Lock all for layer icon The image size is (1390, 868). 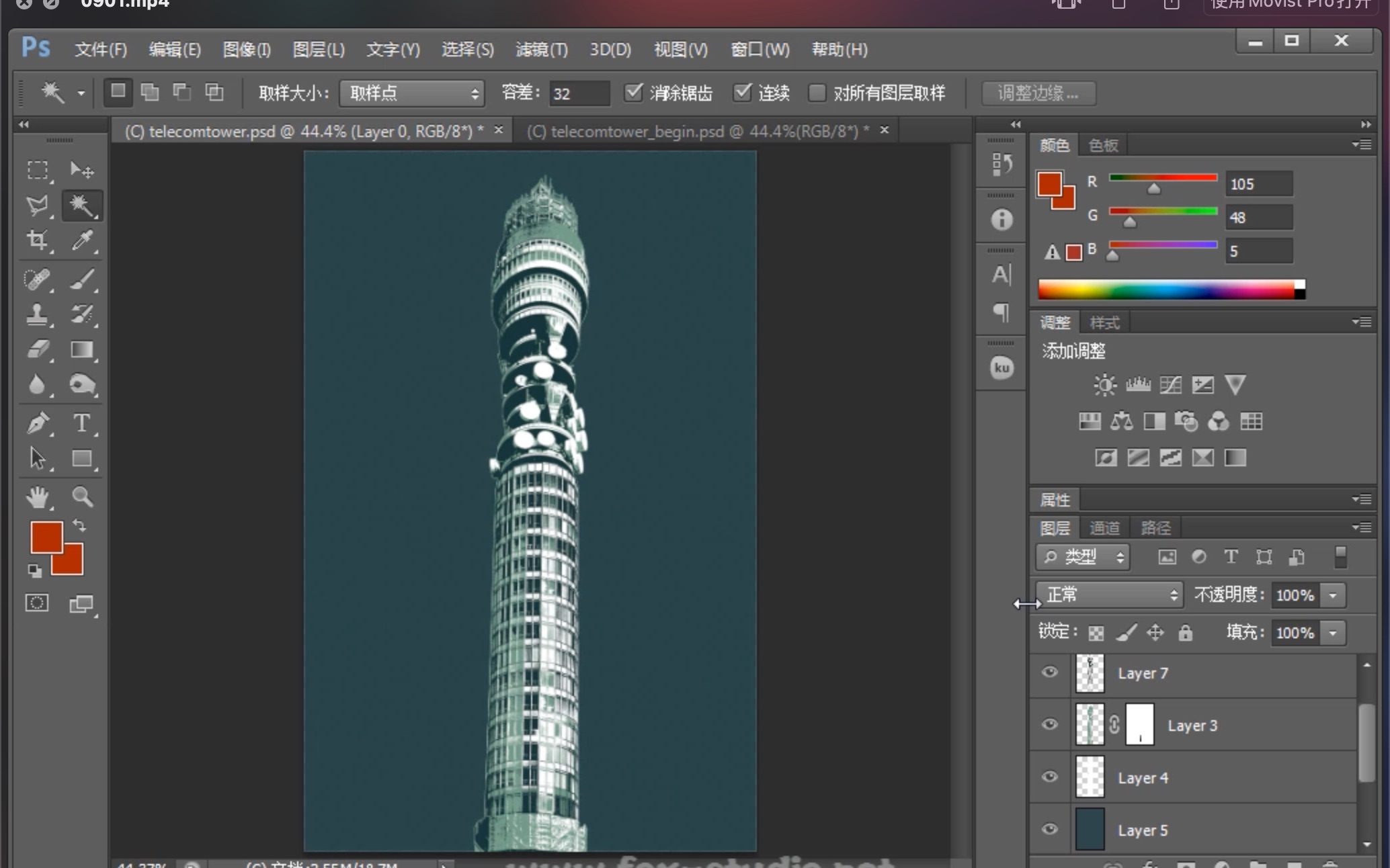(1185, 632)
